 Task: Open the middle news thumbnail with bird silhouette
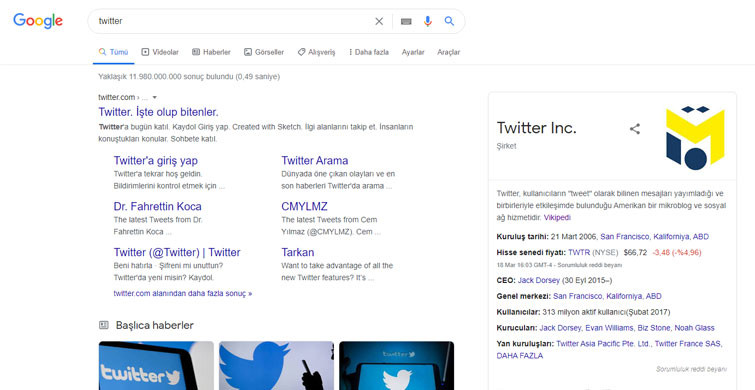pos(276,366)
